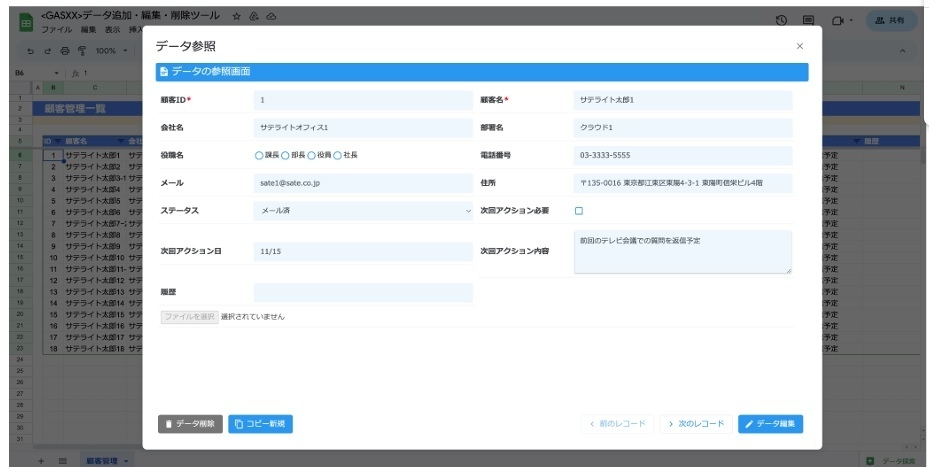Click the データ編集 button
This screenshot has height=467, width=929.
click(x=771, y=424)
